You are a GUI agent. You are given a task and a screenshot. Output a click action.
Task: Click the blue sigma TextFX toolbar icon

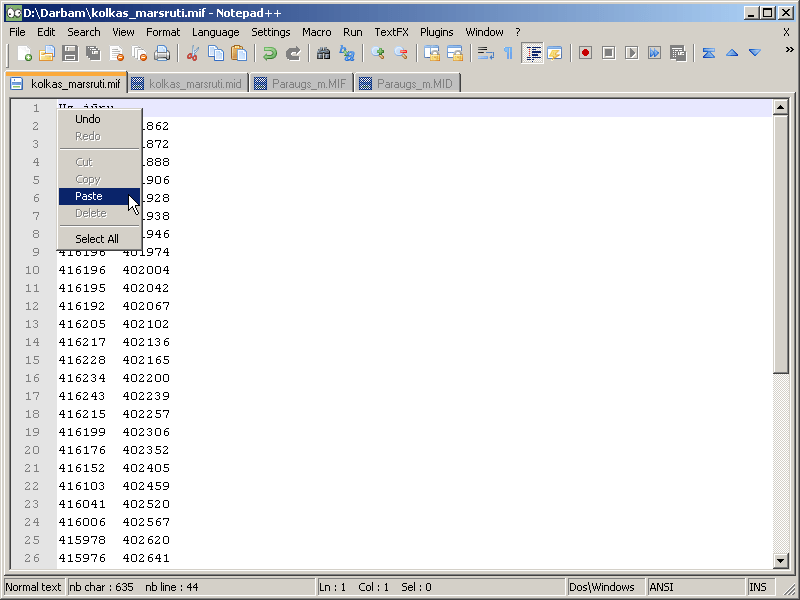click(709, 53)
